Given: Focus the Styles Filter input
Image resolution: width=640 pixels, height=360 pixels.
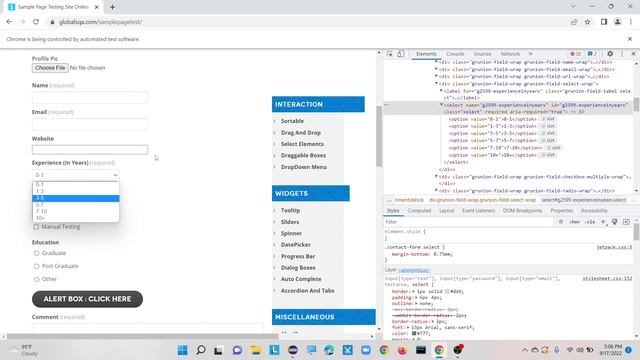Looking at the screenshot, I should [x=469, y=222].
